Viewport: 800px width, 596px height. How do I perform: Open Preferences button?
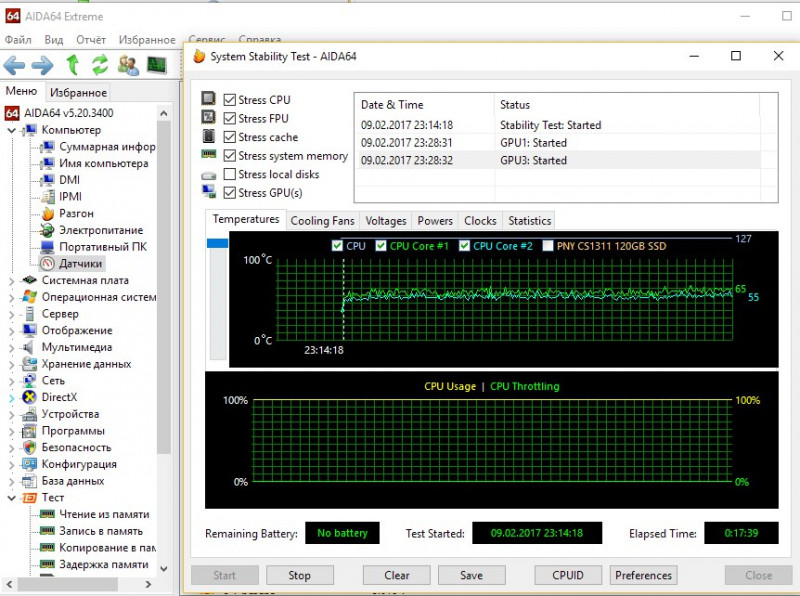click(x=643, y=575)
